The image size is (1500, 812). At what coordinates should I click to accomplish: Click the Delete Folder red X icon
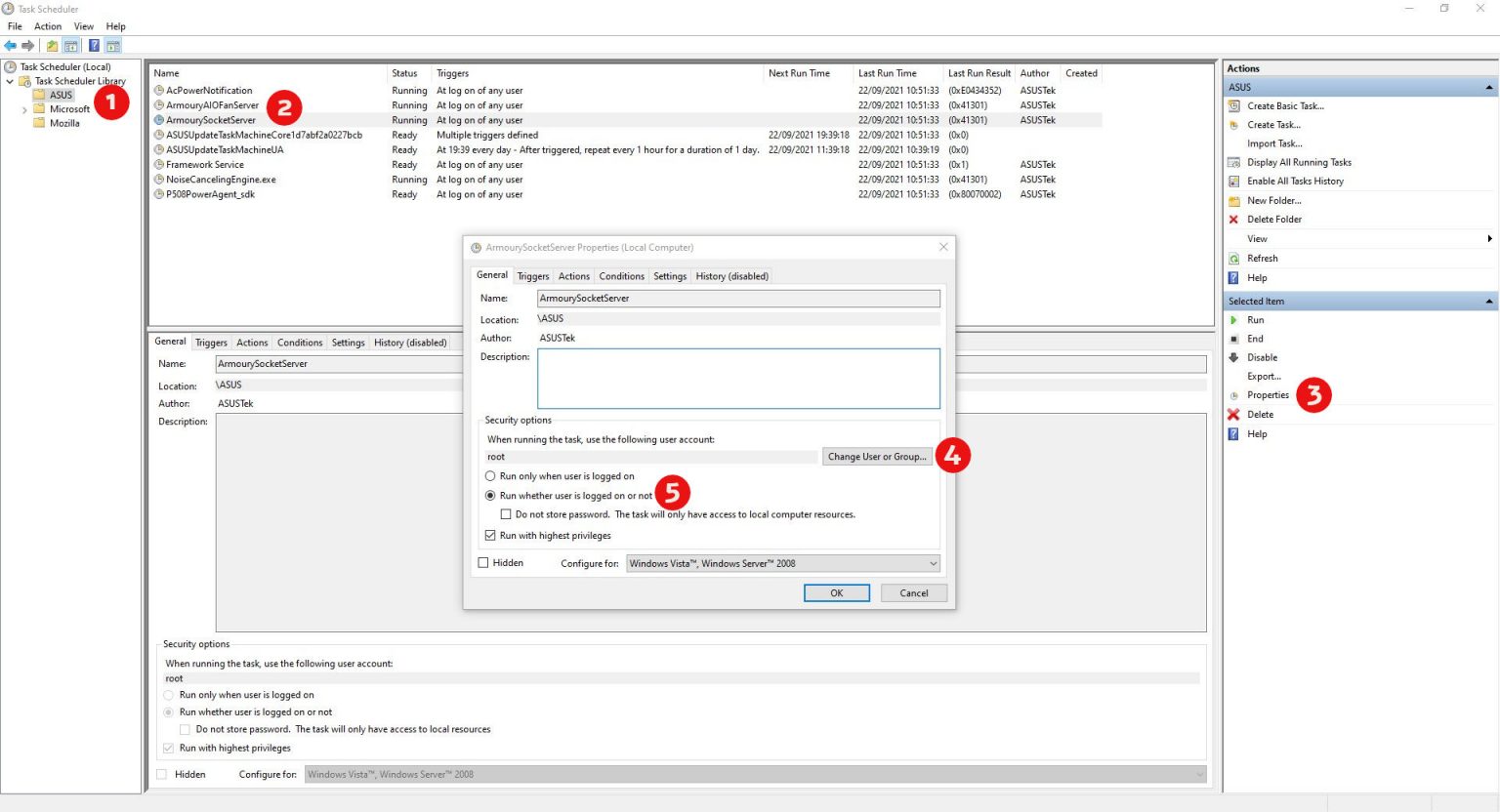1233,220
